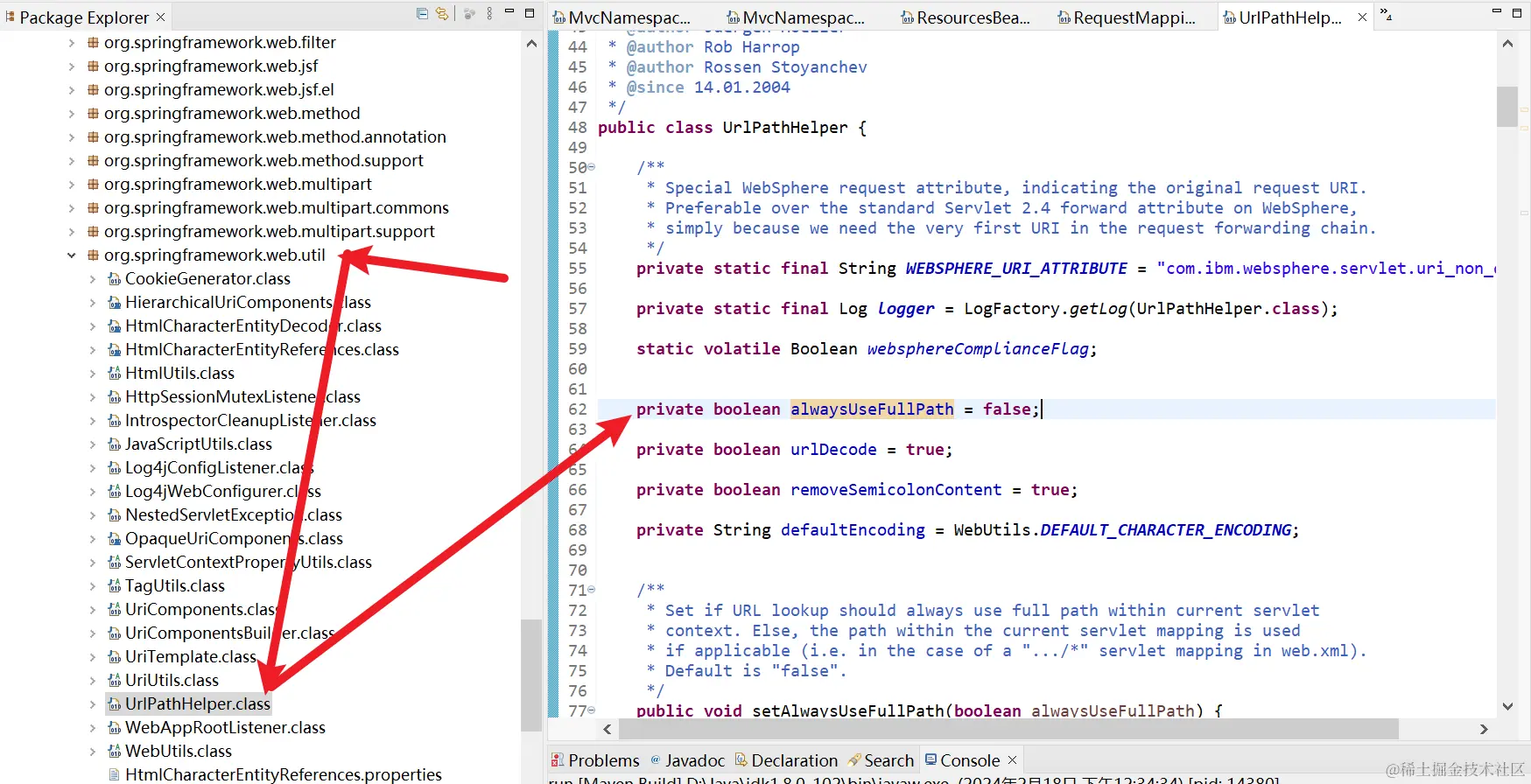Image resolution: width=1531 pixels, height=784 pixels.
Task: Expand org.springframework.web.filter package
Action: click(72, 43)
